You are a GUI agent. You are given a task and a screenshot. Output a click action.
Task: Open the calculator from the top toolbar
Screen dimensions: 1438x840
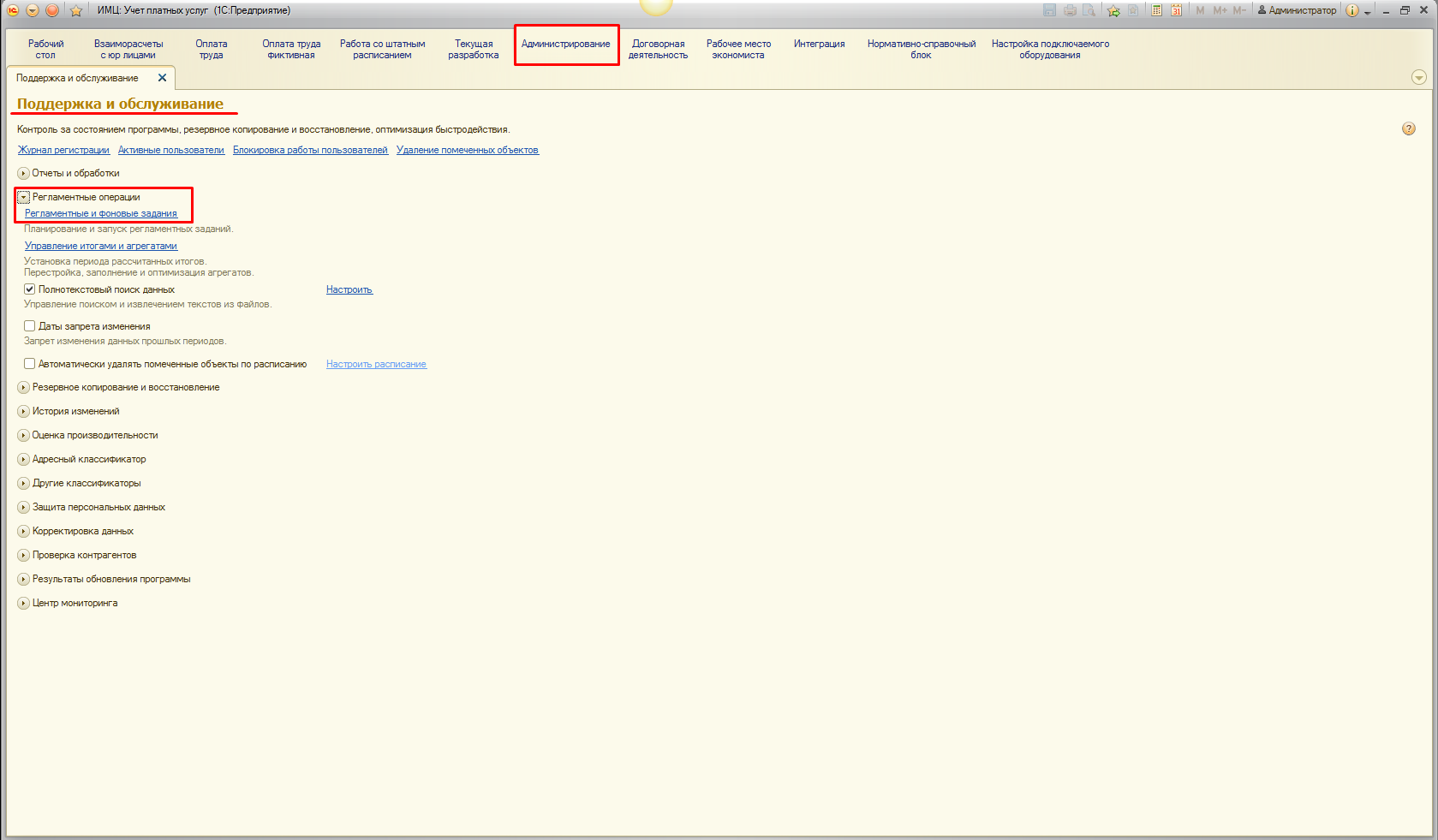(x=1156, y=10)
